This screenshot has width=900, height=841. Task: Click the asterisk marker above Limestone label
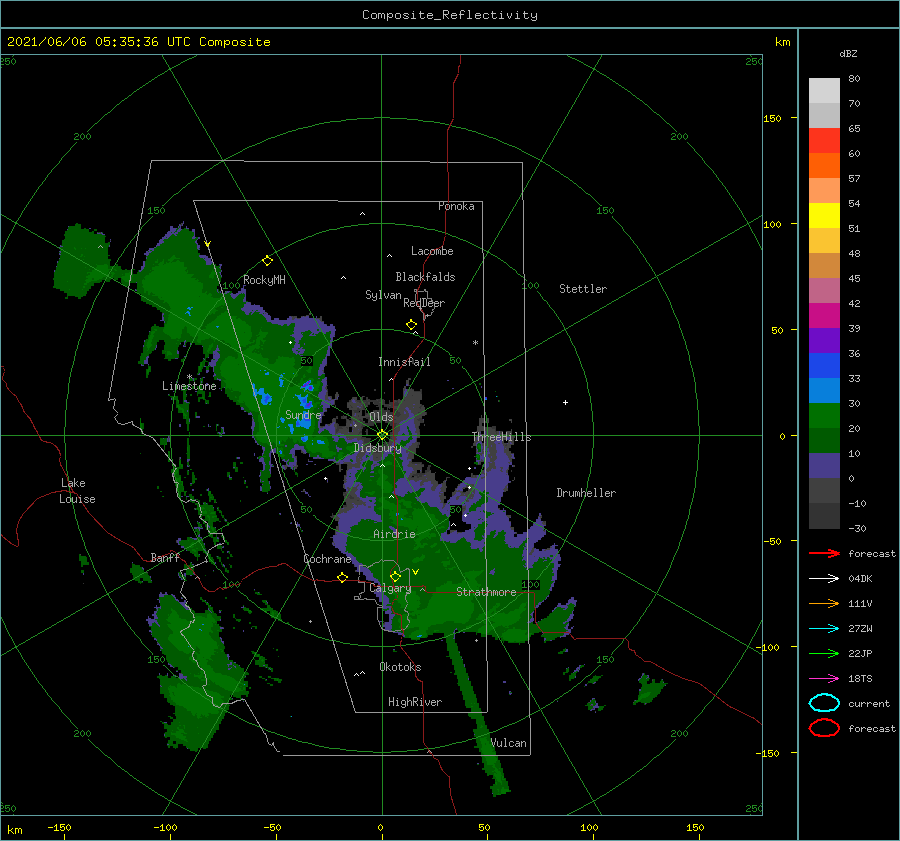(189, 377)
